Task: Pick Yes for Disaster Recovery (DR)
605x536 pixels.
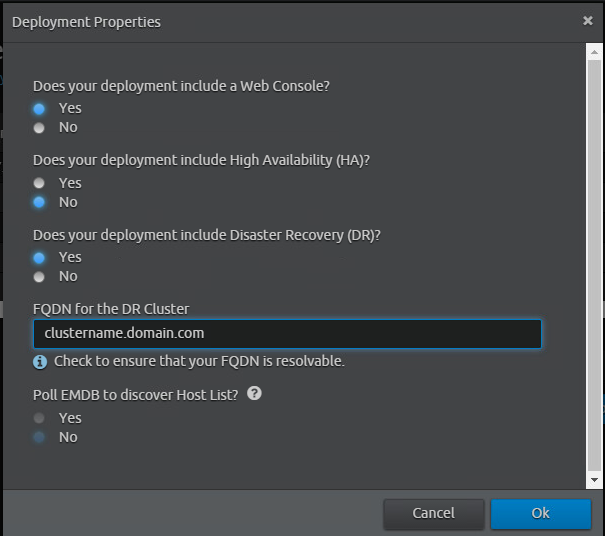Action: click(39, 257)
